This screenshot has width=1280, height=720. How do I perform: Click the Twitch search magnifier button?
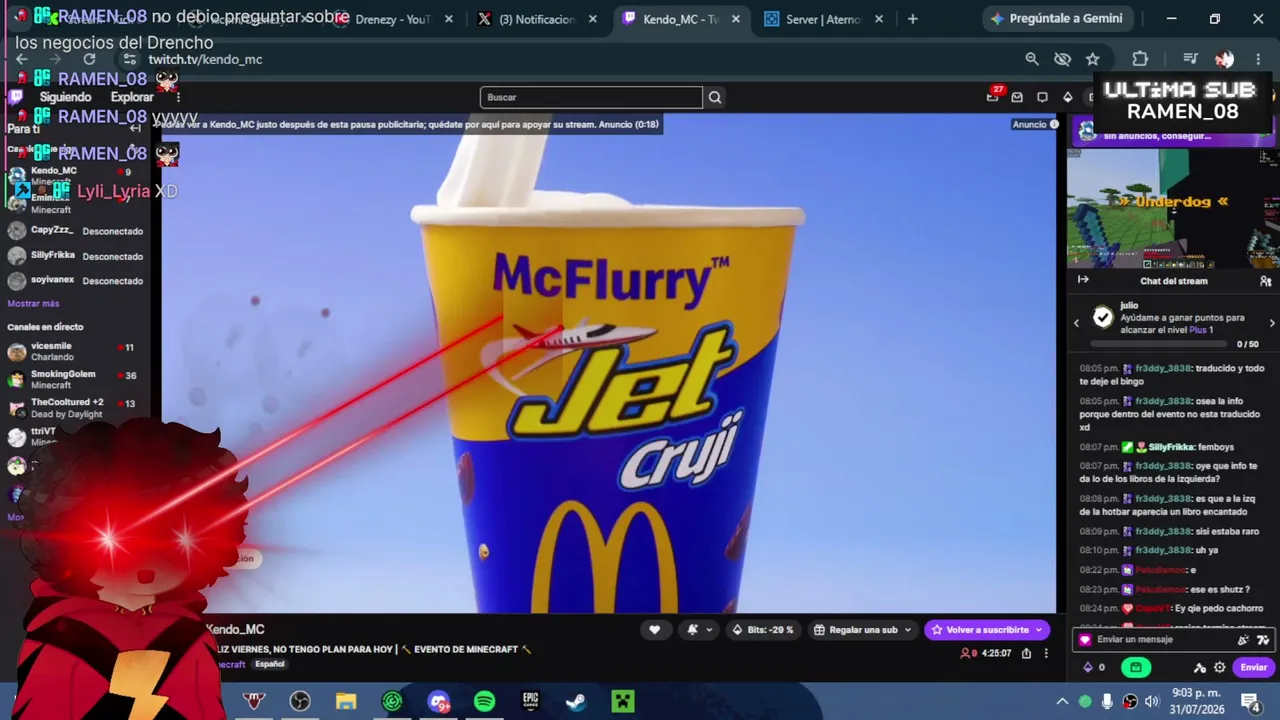[715, 97]
